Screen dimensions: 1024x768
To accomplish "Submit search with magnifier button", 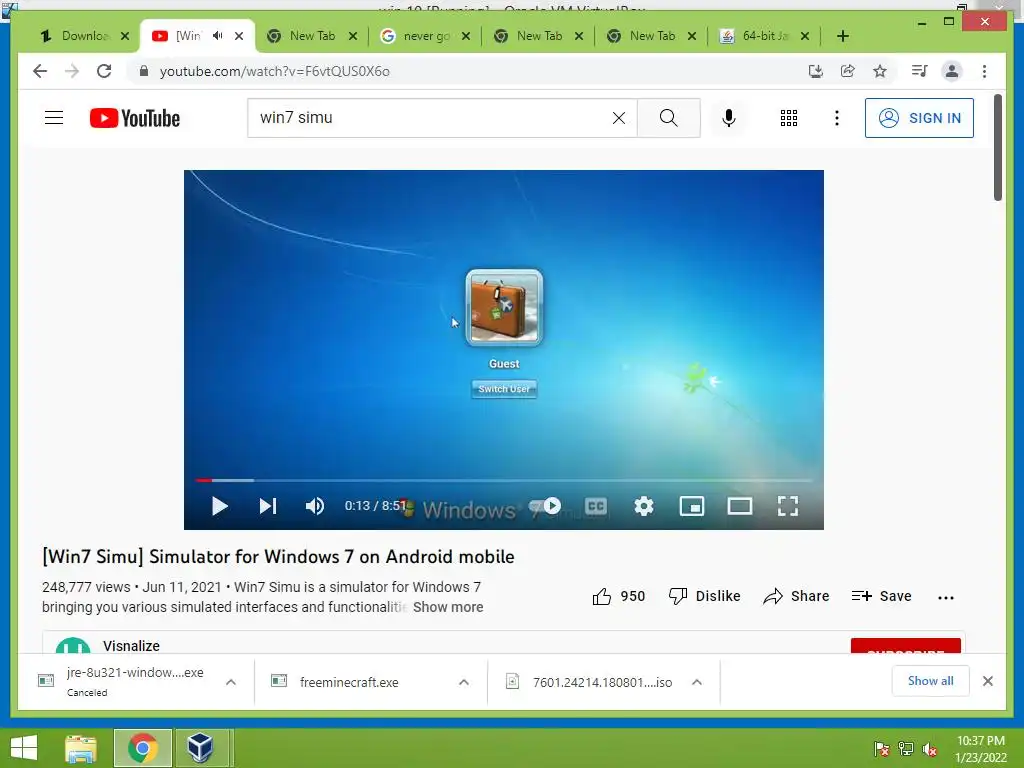I will tap(668, 118).
